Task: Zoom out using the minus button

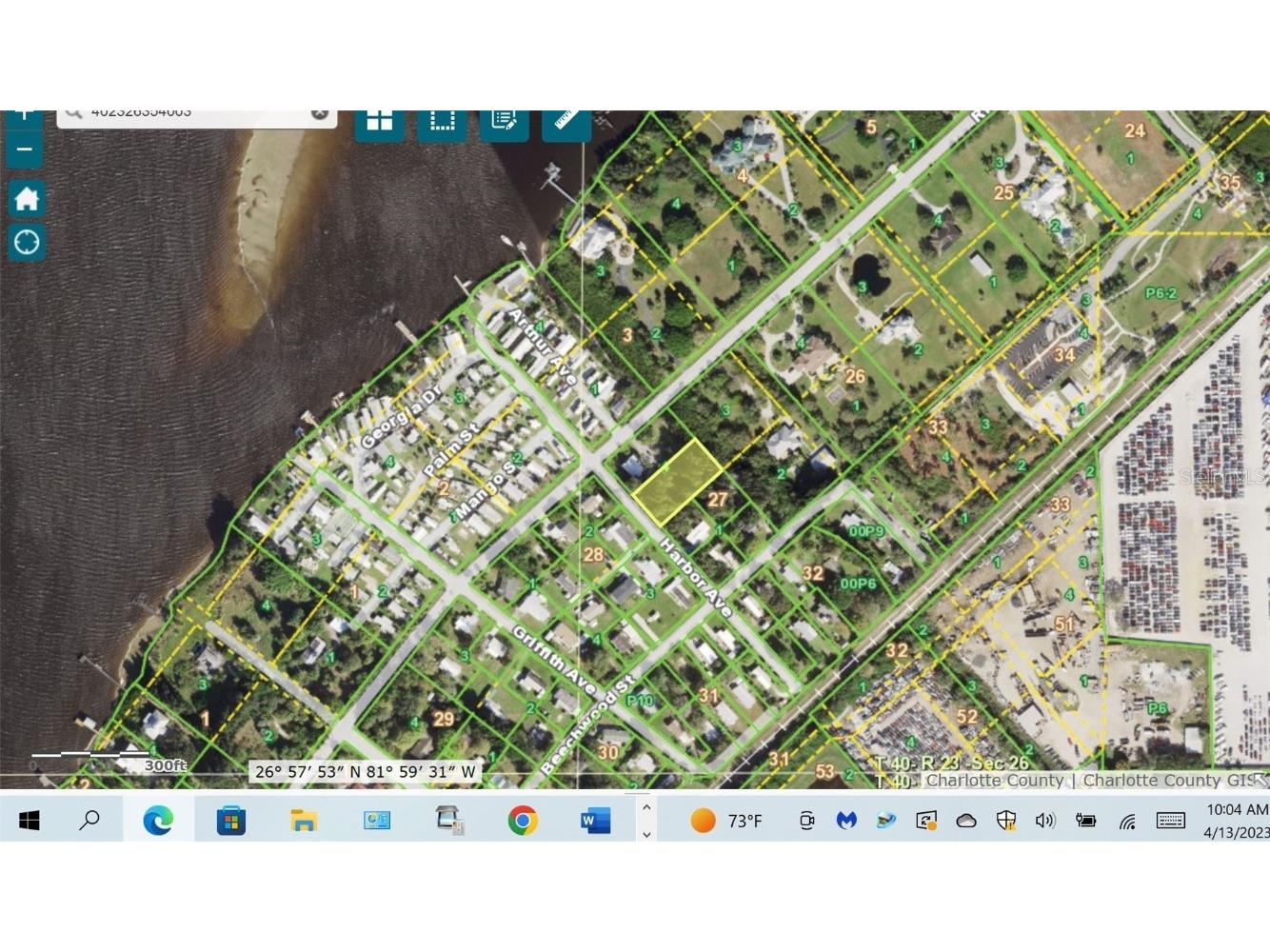Action: point(24,149)
